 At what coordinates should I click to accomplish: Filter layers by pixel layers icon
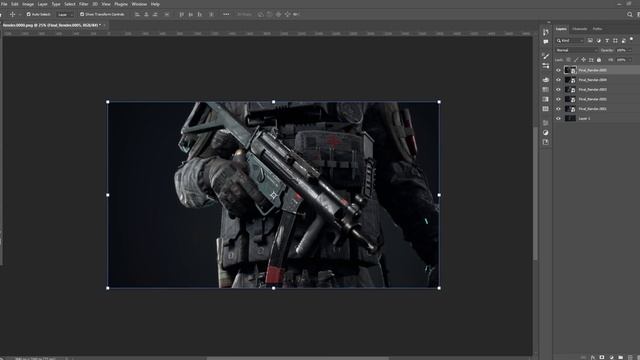tap(590, 40)
